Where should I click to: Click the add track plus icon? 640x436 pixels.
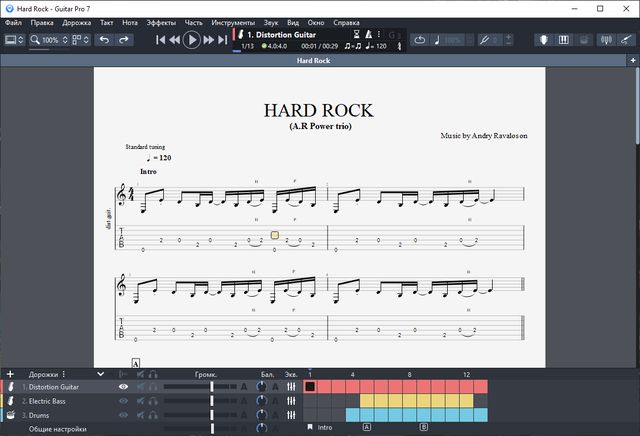click(x=10, y=374)
